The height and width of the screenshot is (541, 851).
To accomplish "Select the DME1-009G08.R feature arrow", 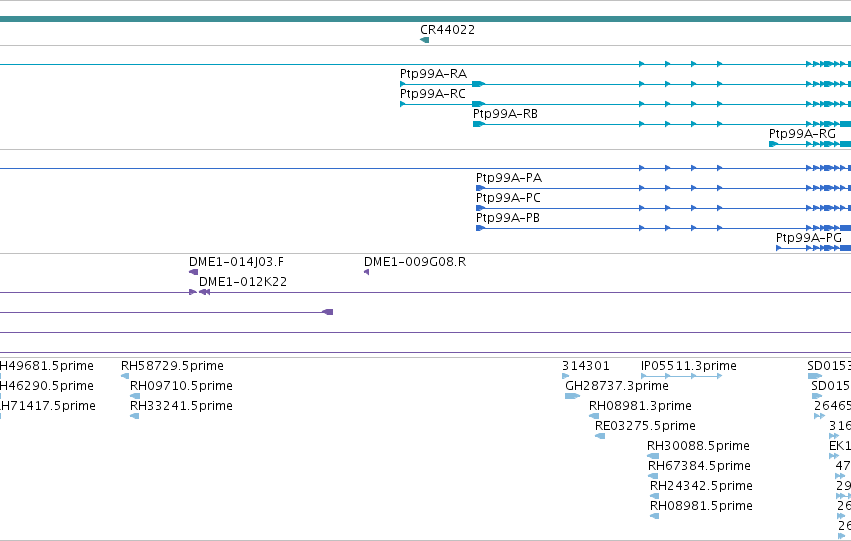I will (x=366, y=272).
